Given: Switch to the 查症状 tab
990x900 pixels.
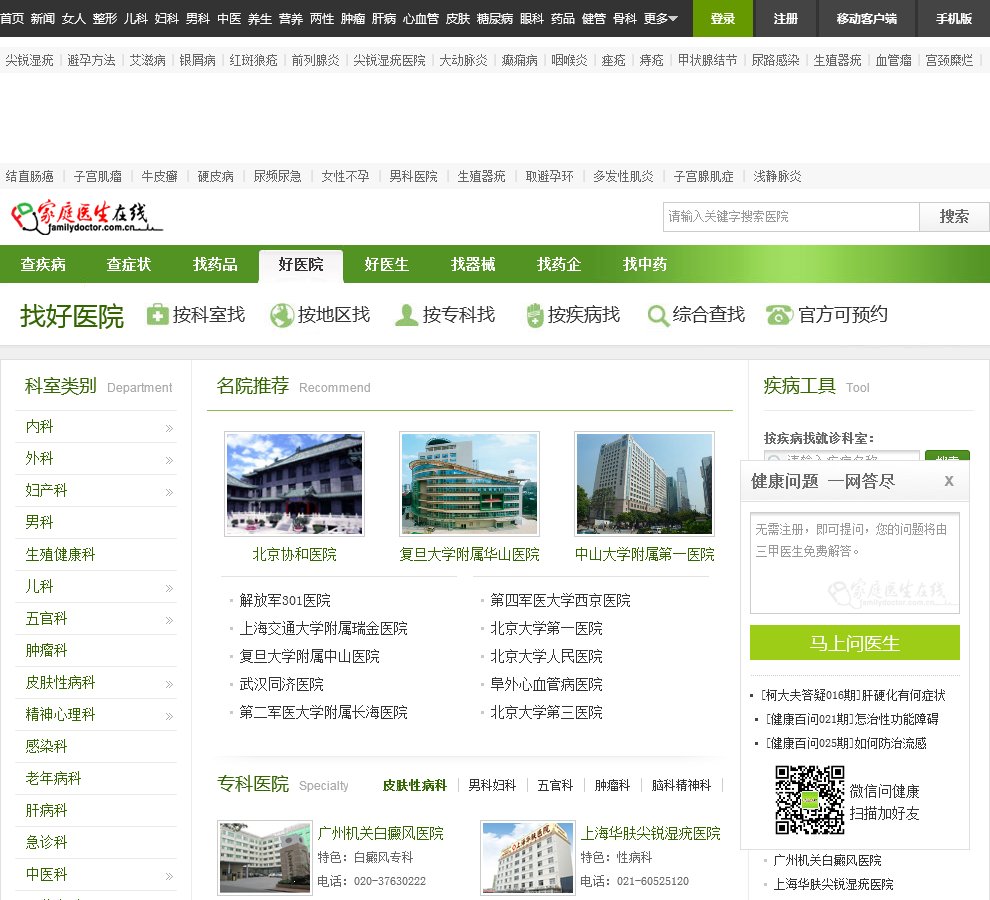Looking at the screenshot, I should pyautogui.click(x=129, y=264).
